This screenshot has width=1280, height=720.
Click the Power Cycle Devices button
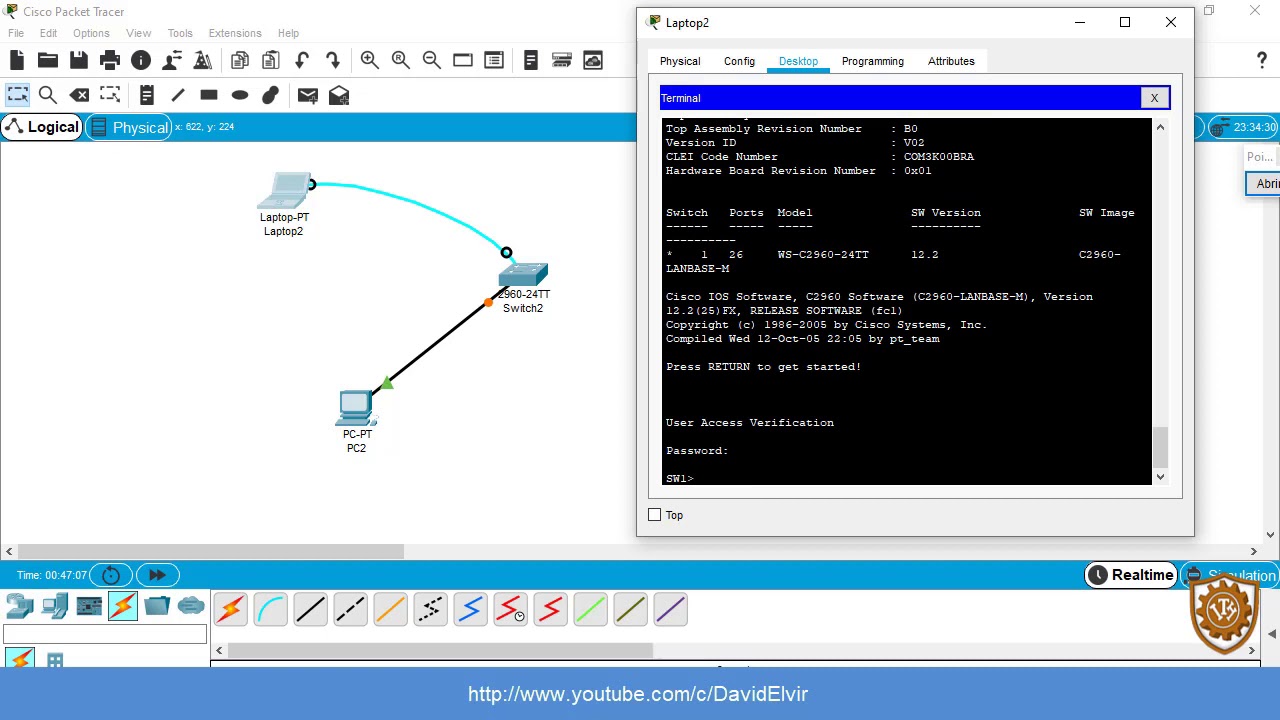coord(111,575)
